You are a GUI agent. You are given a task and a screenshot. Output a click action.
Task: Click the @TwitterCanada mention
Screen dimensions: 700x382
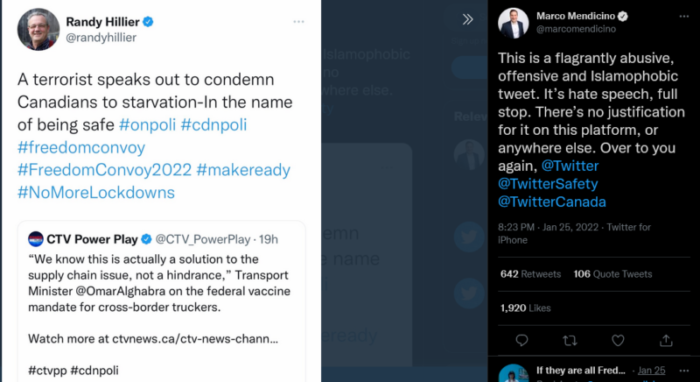tap(552, 202)
